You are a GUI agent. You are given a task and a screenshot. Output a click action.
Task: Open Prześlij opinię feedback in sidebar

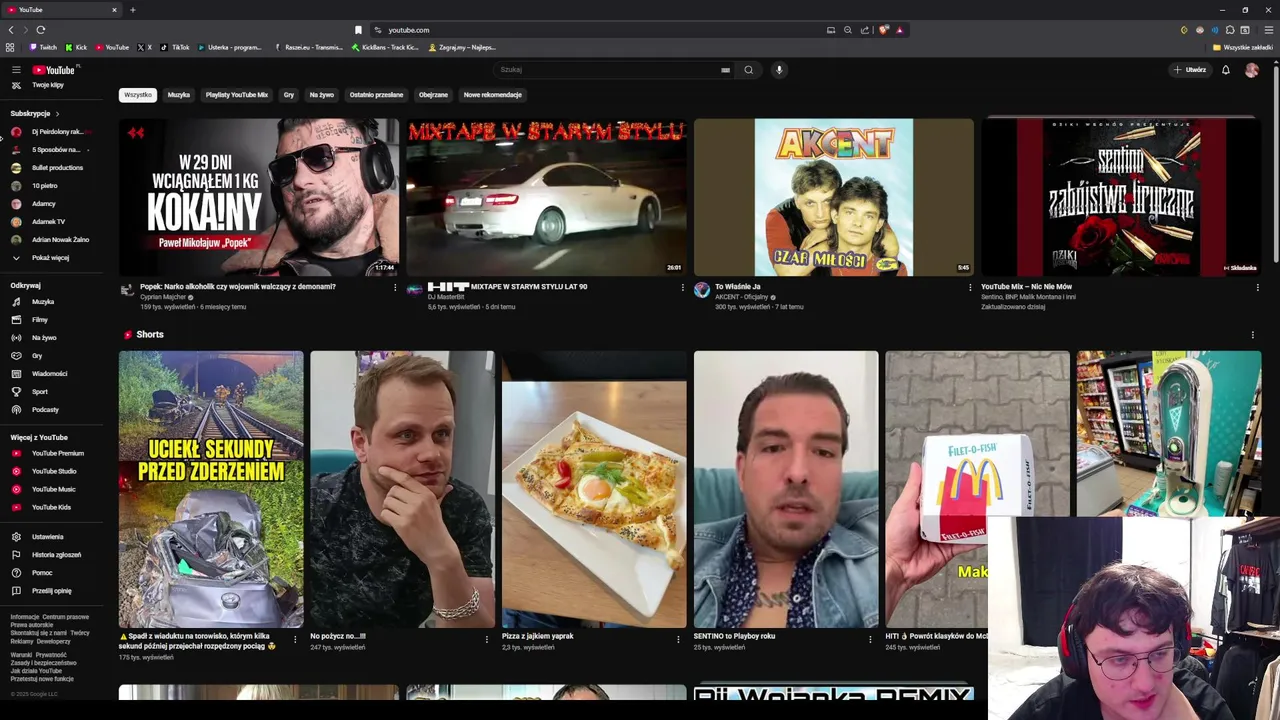pos(50,591)
